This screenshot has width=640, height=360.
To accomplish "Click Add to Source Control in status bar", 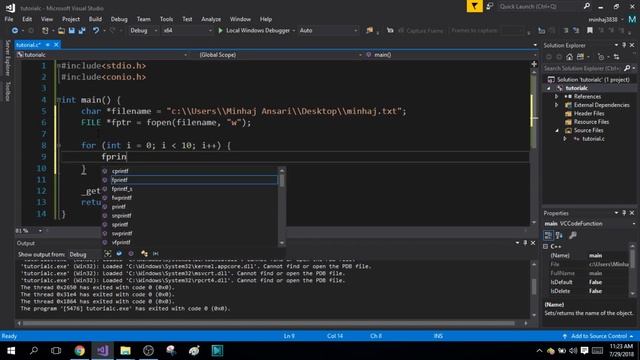I will pyautogui.click(x=598, y=336).
